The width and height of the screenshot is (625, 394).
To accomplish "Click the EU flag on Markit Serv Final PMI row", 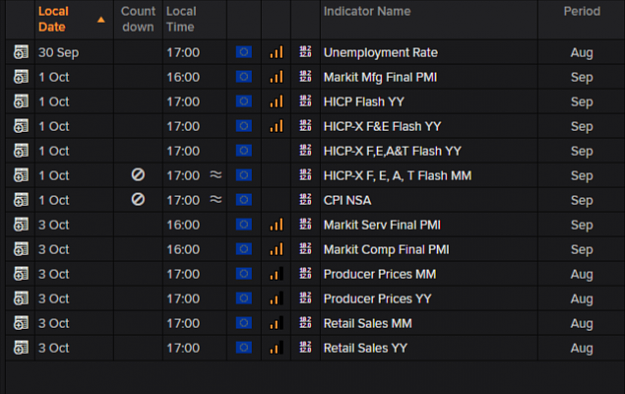I will pos(244,224).
